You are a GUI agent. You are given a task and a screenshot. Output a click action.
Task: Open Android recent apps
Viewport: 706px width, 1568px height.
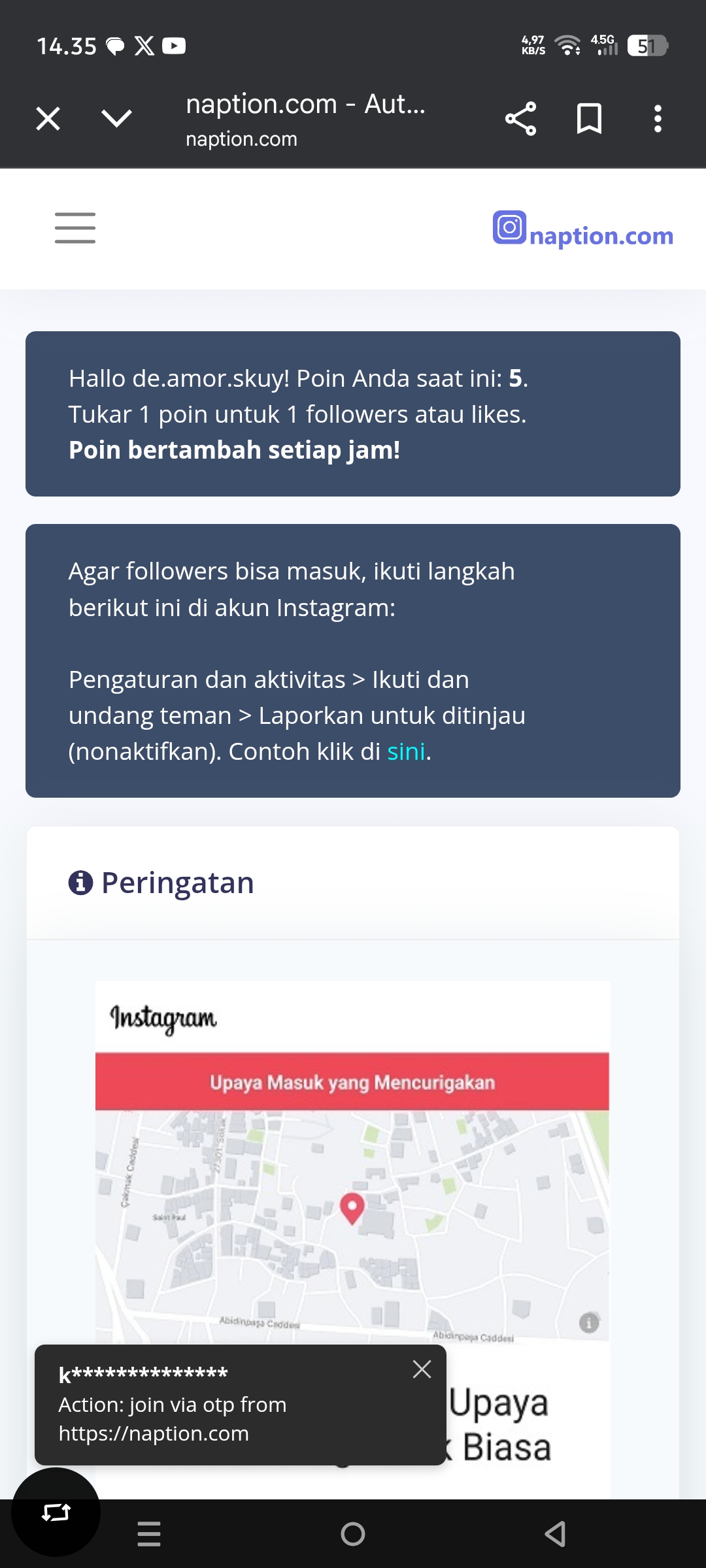point(149,1533)
